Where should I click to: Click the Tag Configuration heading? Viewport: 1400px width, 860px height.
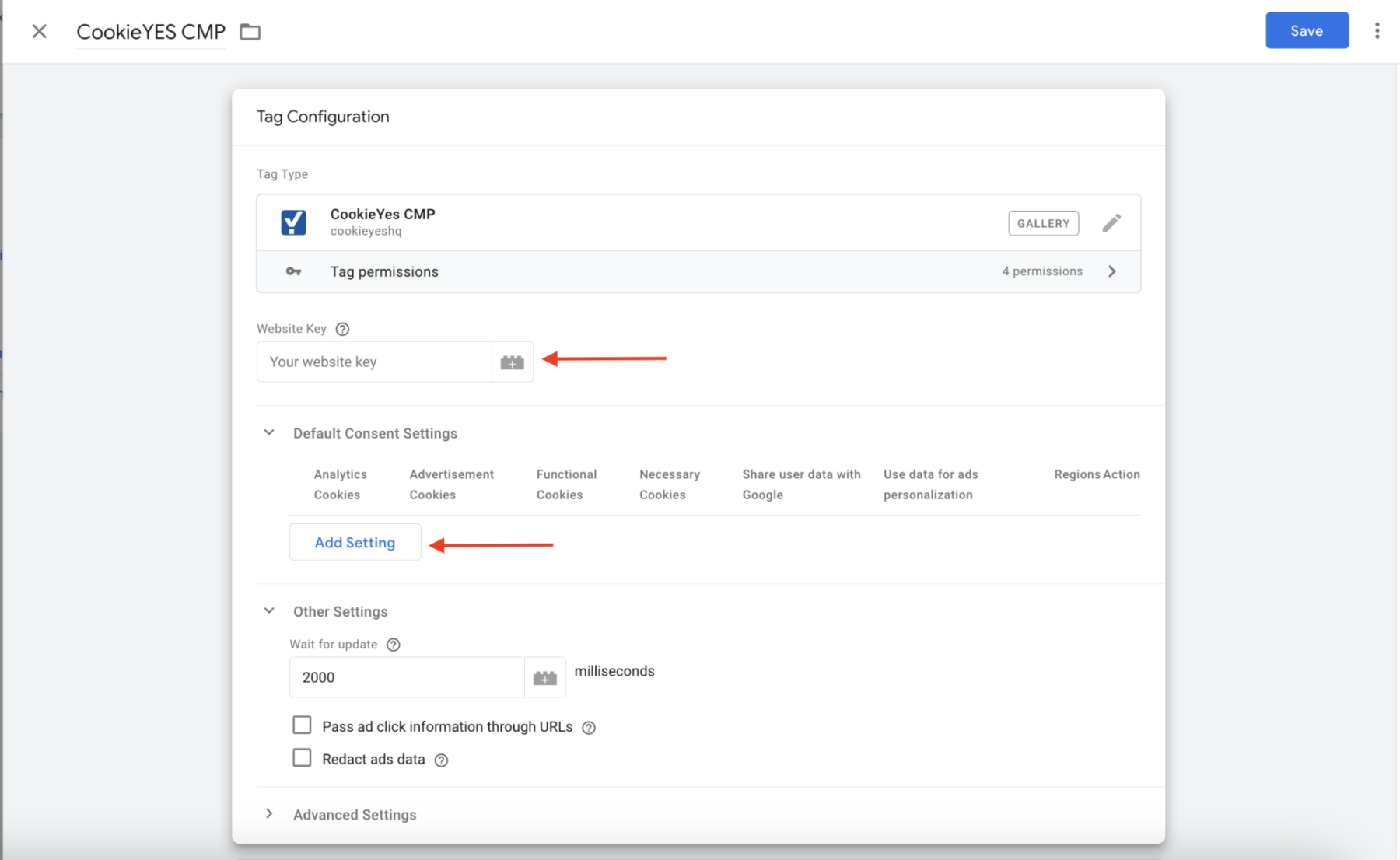click(x=323, y=117)
